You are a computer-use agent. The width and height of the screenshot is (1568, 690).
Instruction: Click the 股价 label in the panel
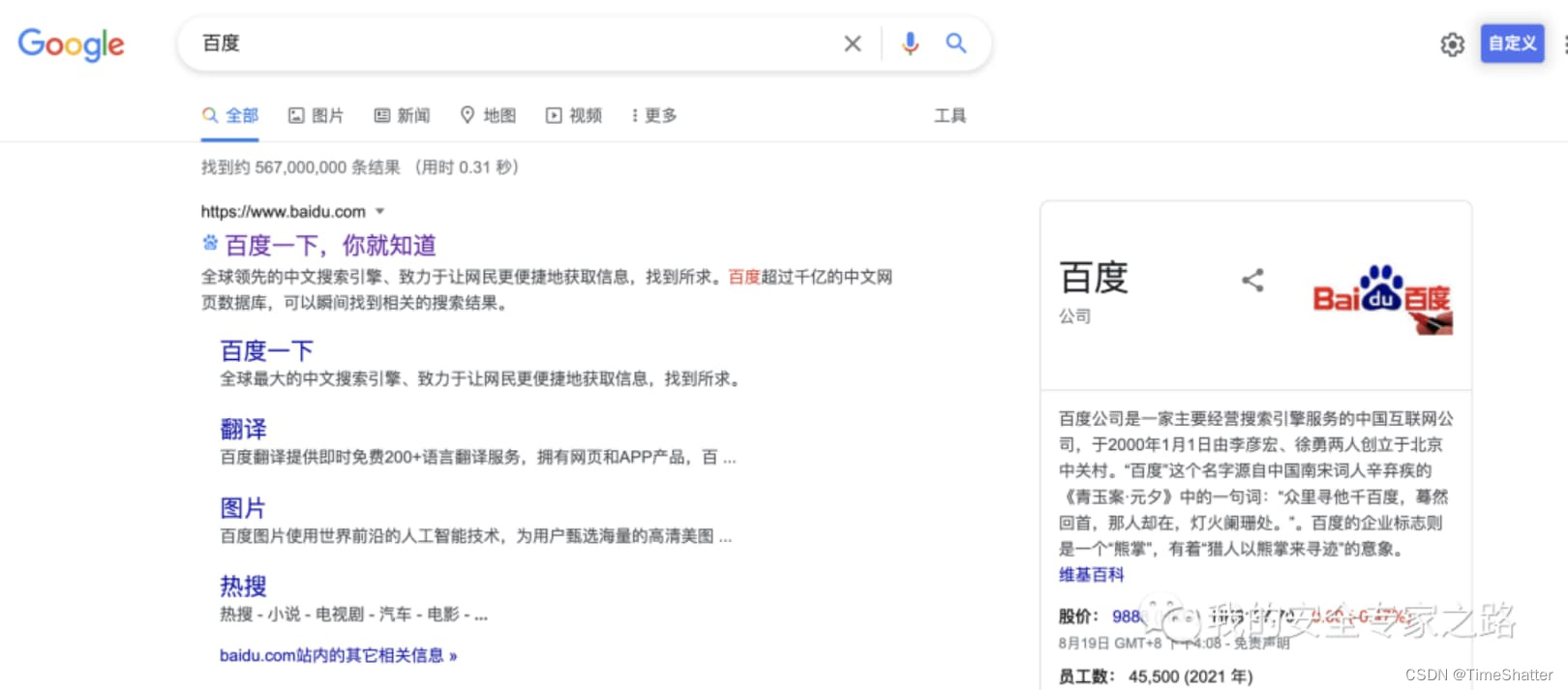pyautogui.click(x=1078, y=616)
